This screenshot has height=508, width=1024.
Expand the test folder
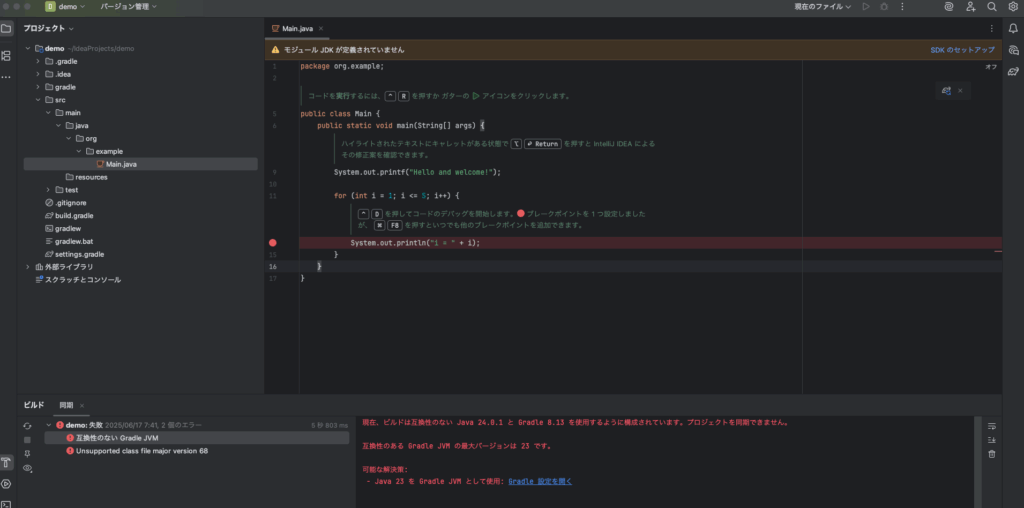click(48, 190)
